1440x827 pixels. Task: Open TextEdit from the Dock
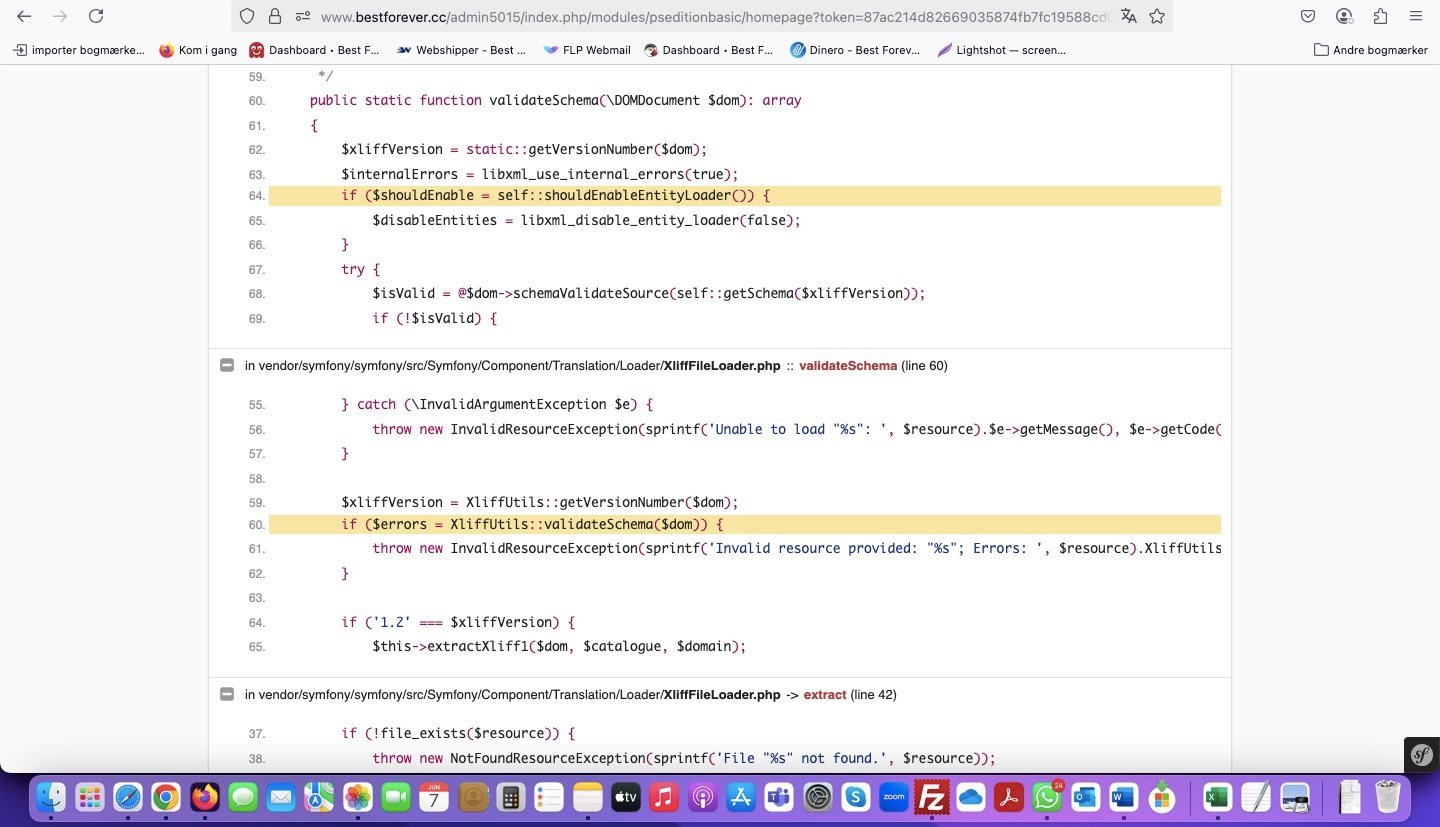[1256, 797]
